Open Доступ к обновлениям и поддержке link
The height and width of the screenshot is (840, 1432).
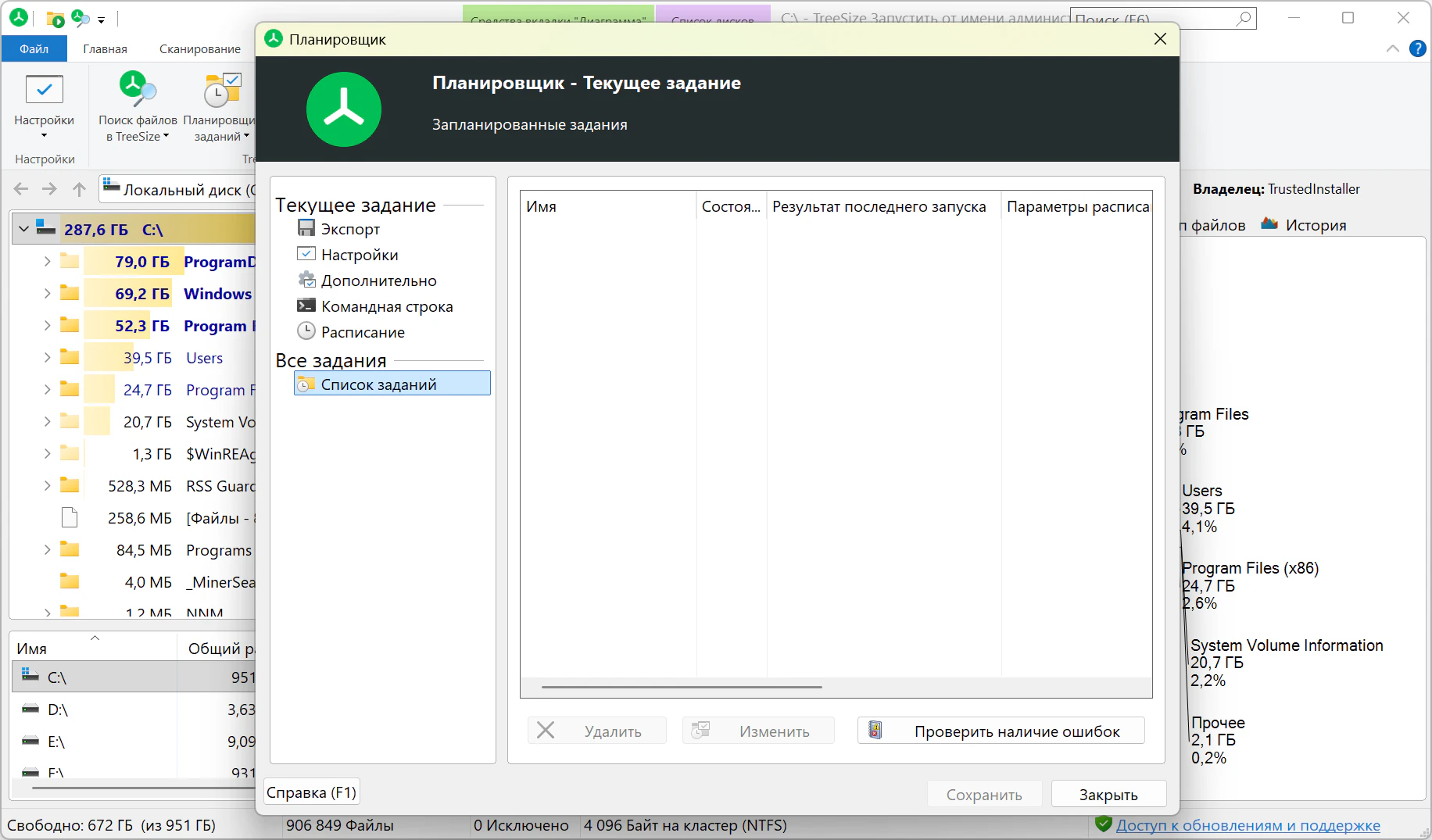1248,825
